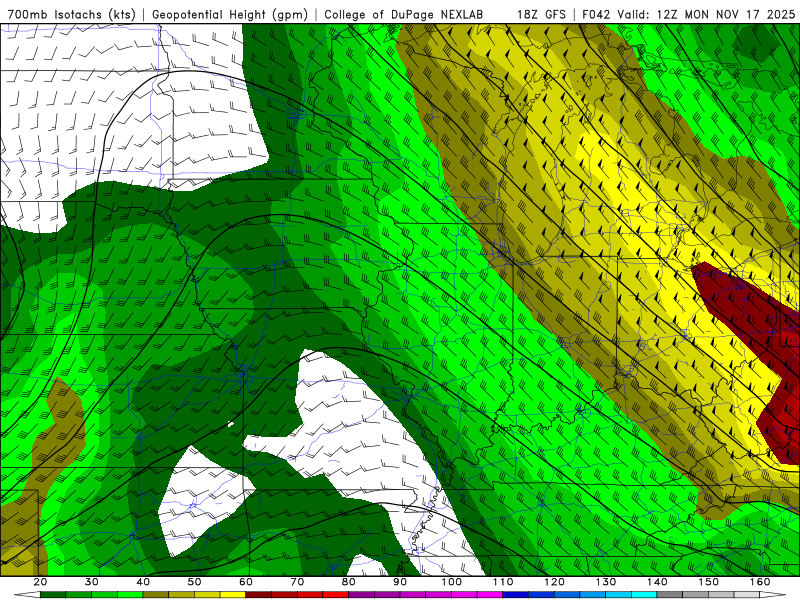The image size is (800, 600).
Task: Pick the dark maroon 60-65 kt legend swatch
Action: (x=259, y=595)
